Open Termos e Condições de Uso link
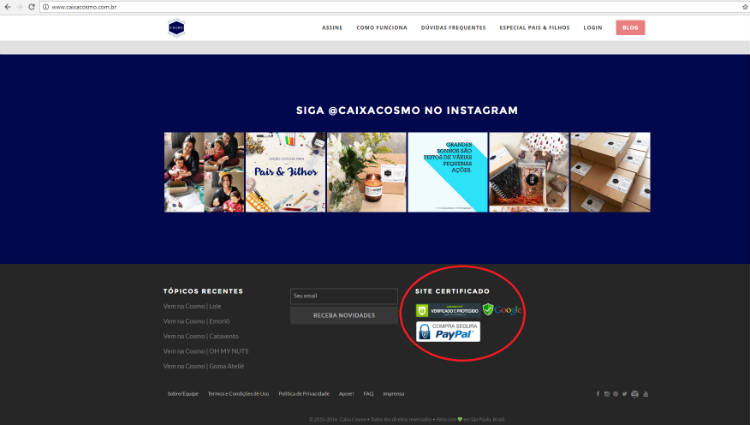 pos(238,394)
